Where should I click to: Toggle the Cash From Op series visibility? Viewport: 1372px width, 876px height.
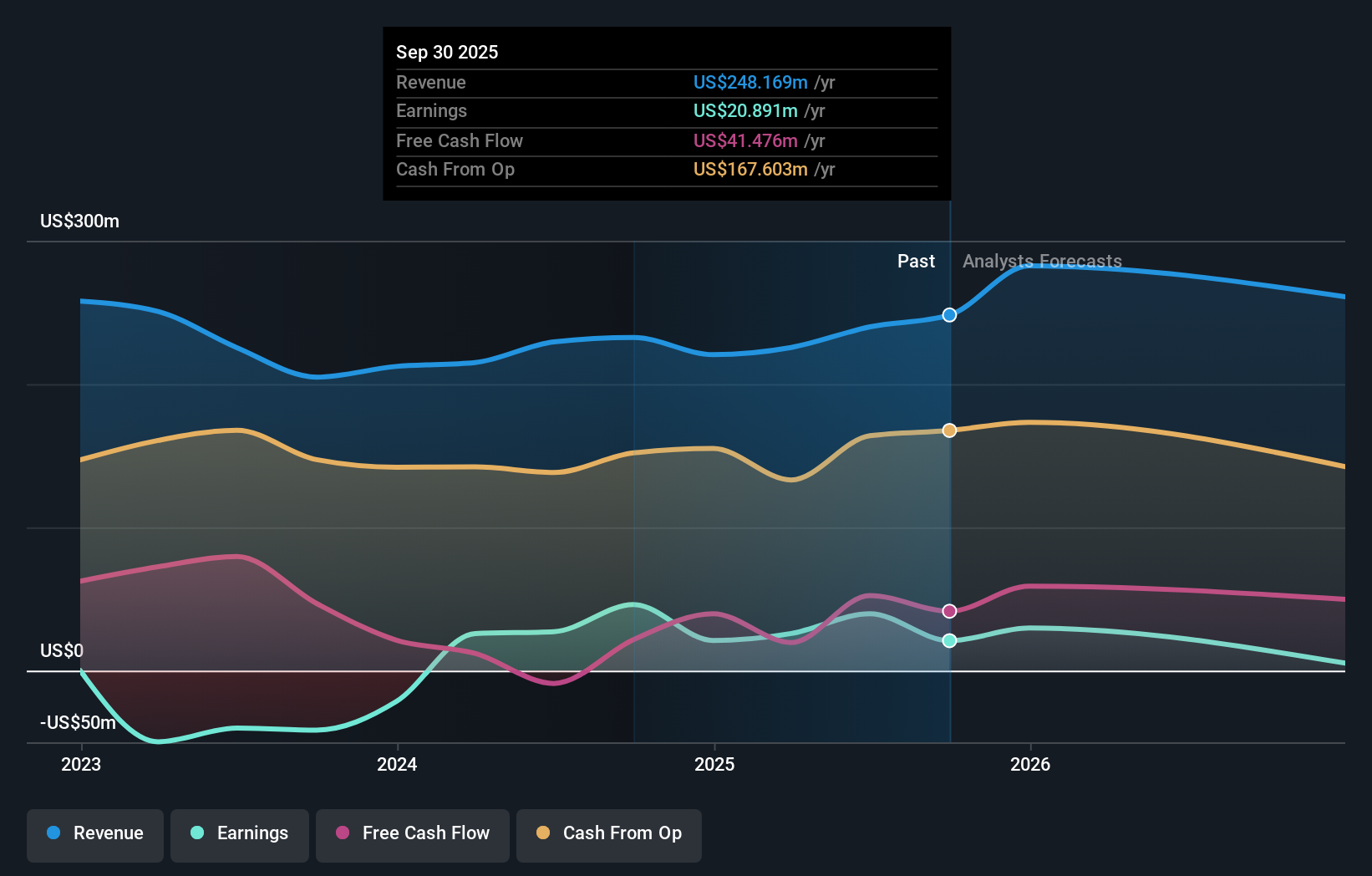click(x=608, y=833)
